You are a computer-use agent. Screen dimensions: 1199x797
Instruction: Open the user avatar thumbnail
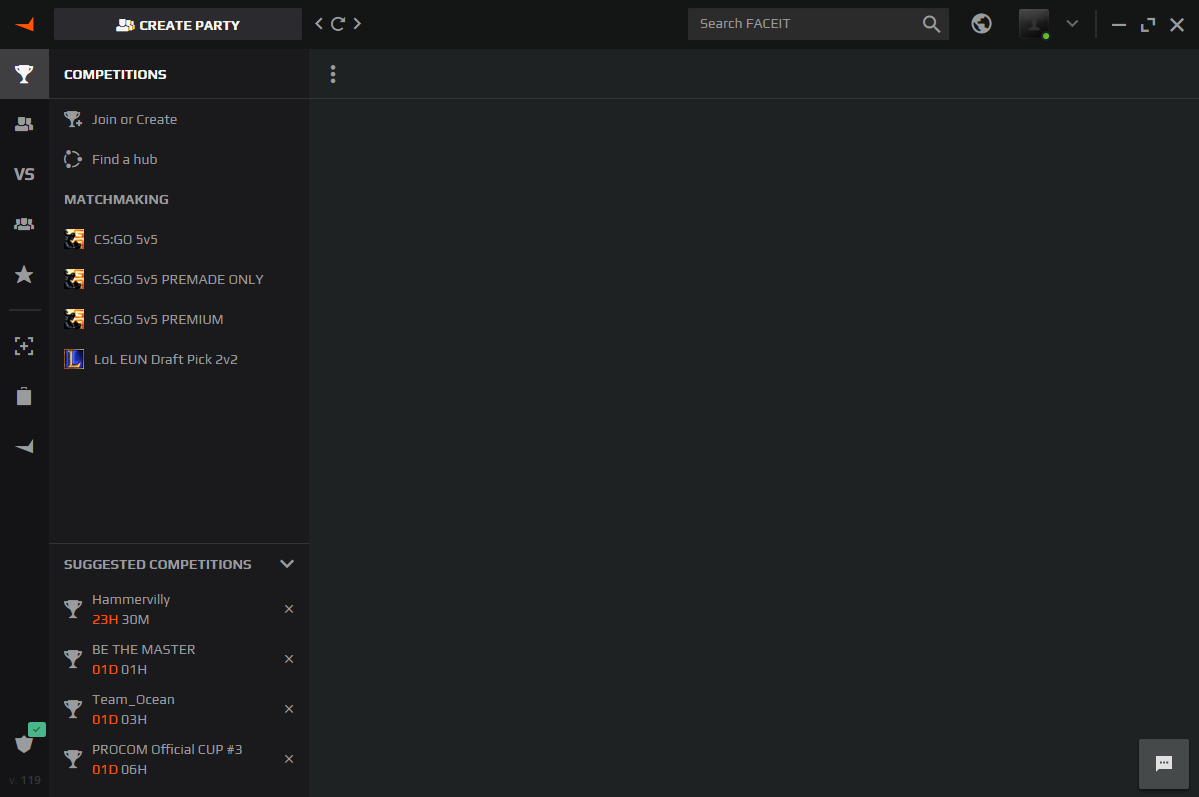coord(1034,24)
